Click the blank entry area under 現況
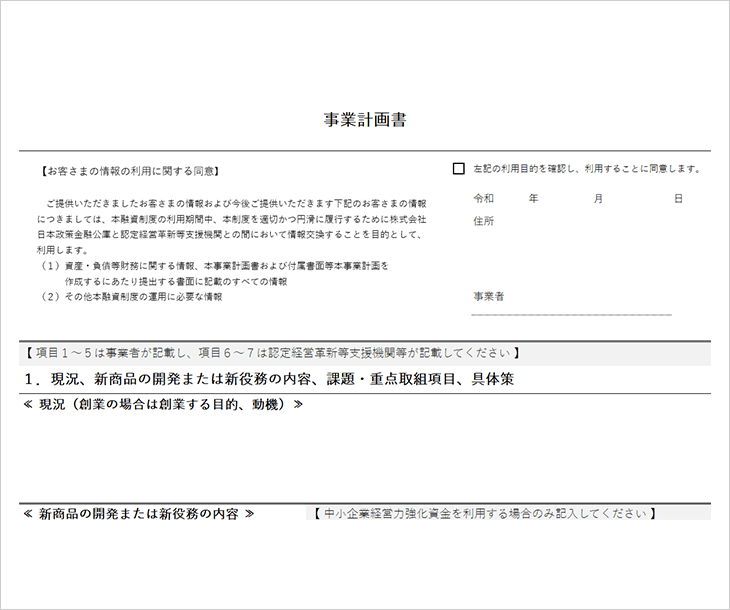The image size is (730, 610). pyautogui.click(x=365, y=455)
